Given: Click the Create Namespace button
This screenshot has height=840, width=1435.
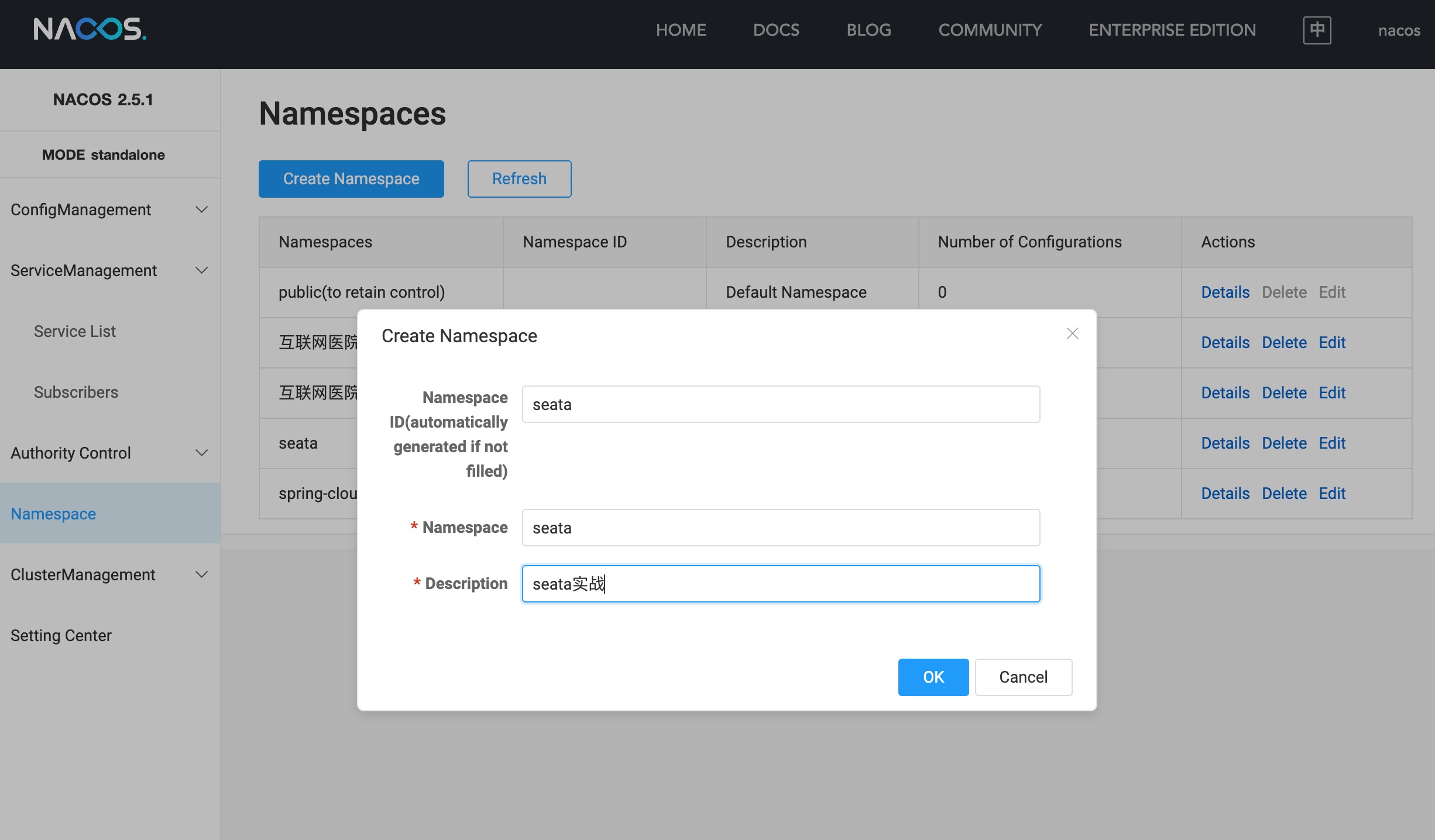Looking at the screenshot, I should (351, 179).
